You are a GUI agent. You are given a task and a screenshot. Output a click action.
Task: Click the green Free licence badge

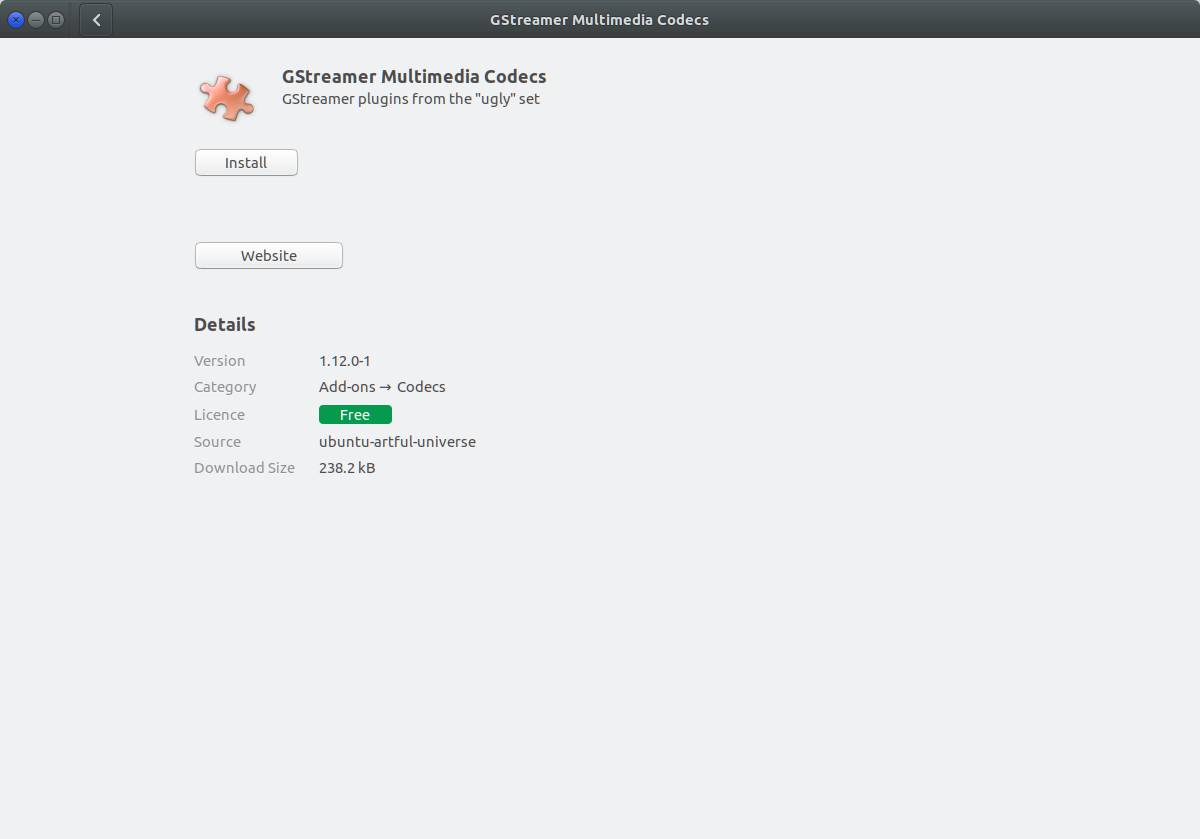point(355,415)
